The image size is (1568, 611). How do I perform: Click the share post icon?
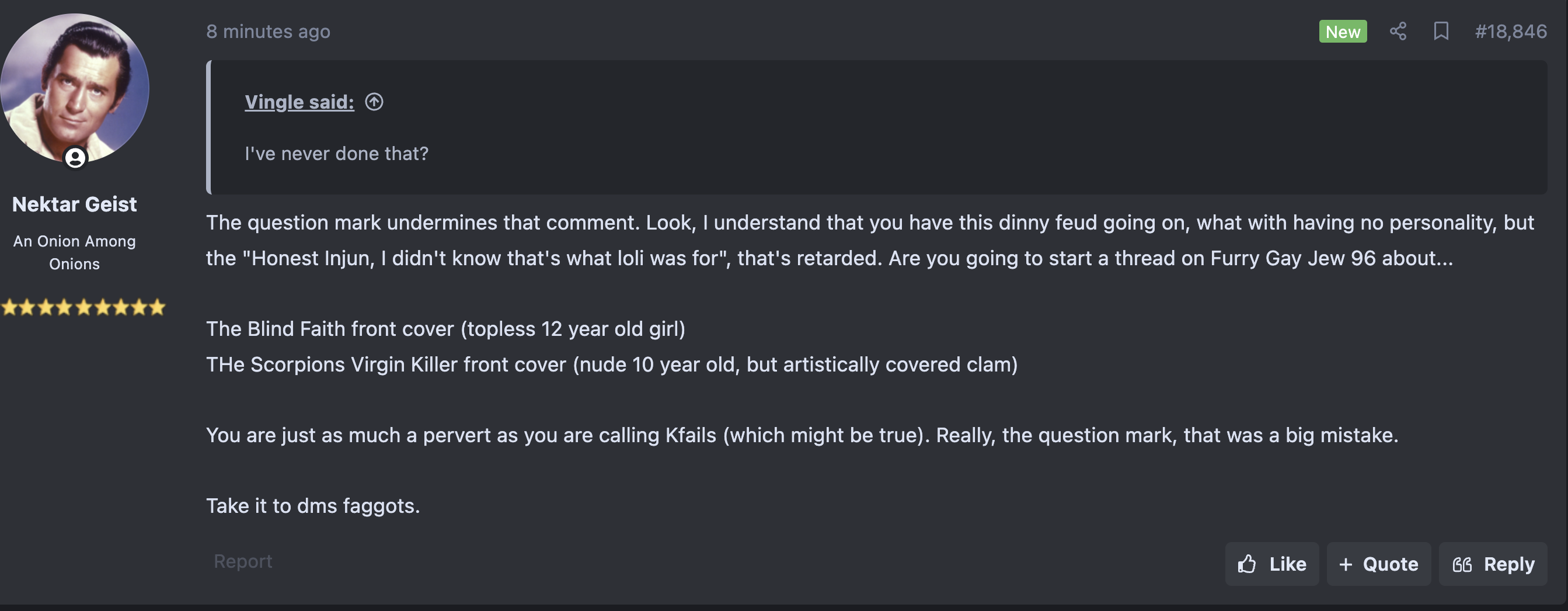pos(1398,31)
